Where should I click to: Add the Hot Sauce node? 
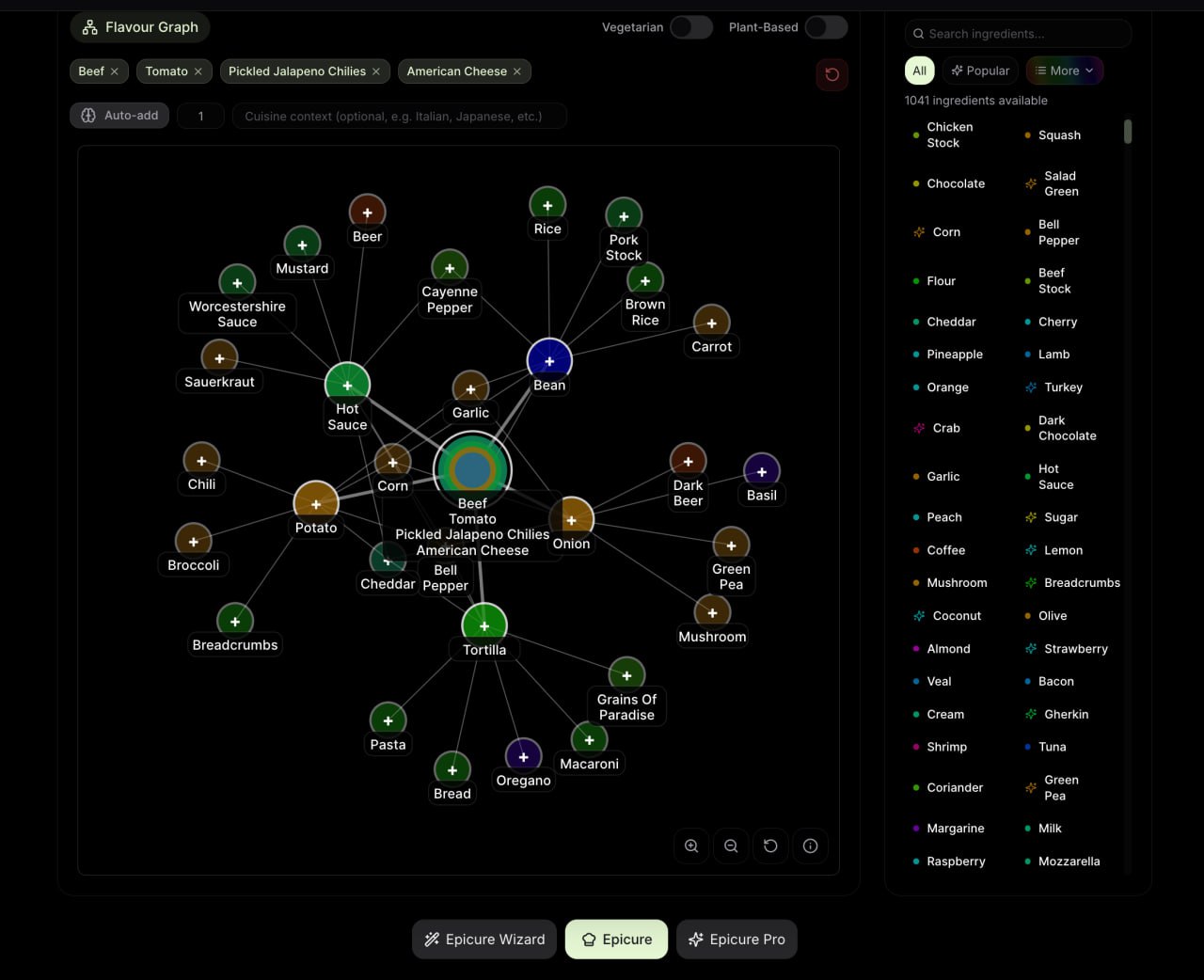pos(347,385)
